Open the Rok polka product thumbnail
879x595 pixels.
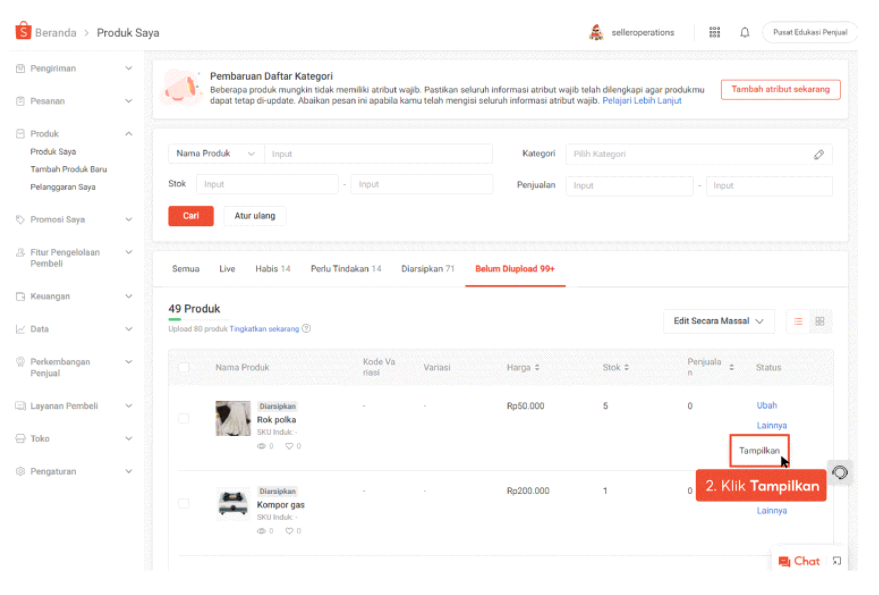pyautogui.click(x=233, y=418)
